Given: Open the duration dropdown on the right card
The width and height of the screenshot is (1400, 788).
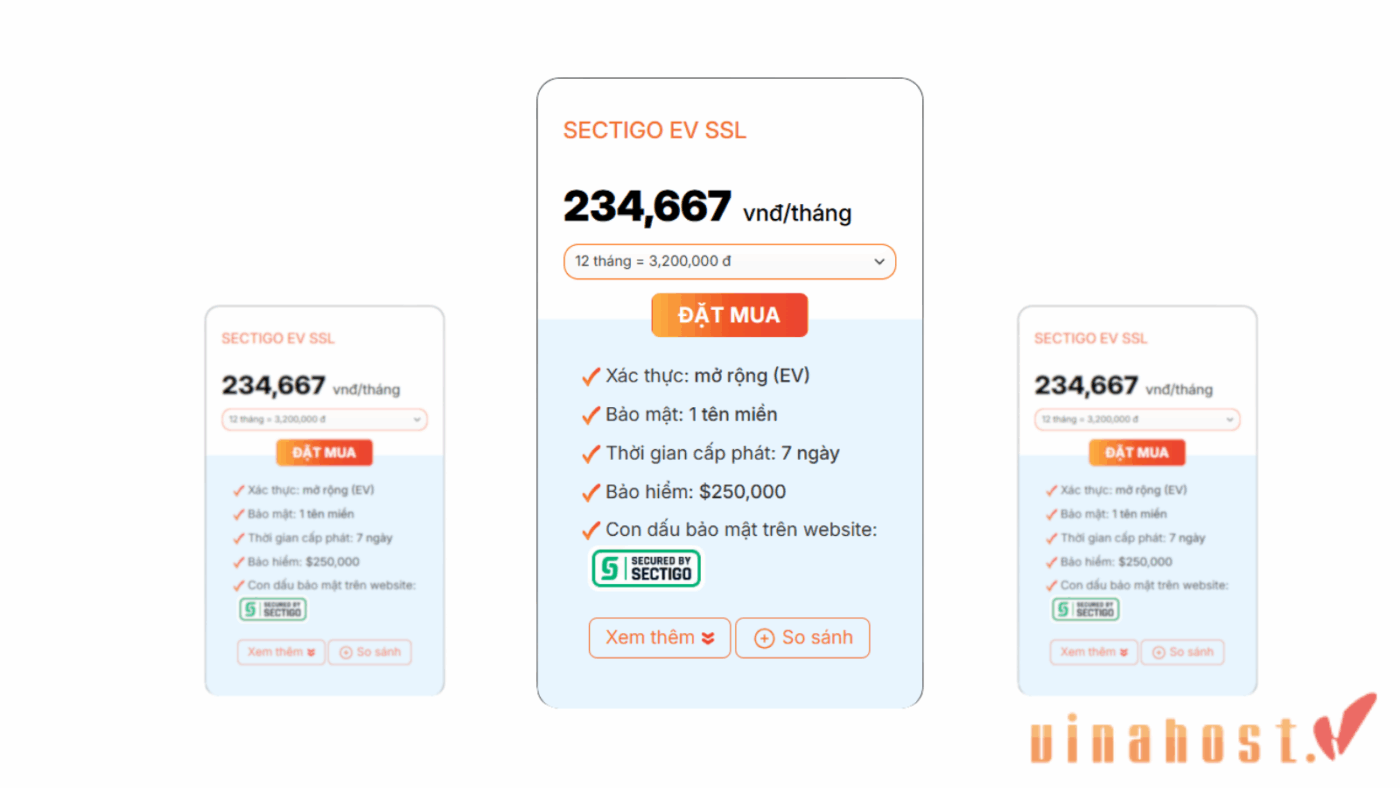Looking at the screenshot, I should click(x=1137, y=419).
